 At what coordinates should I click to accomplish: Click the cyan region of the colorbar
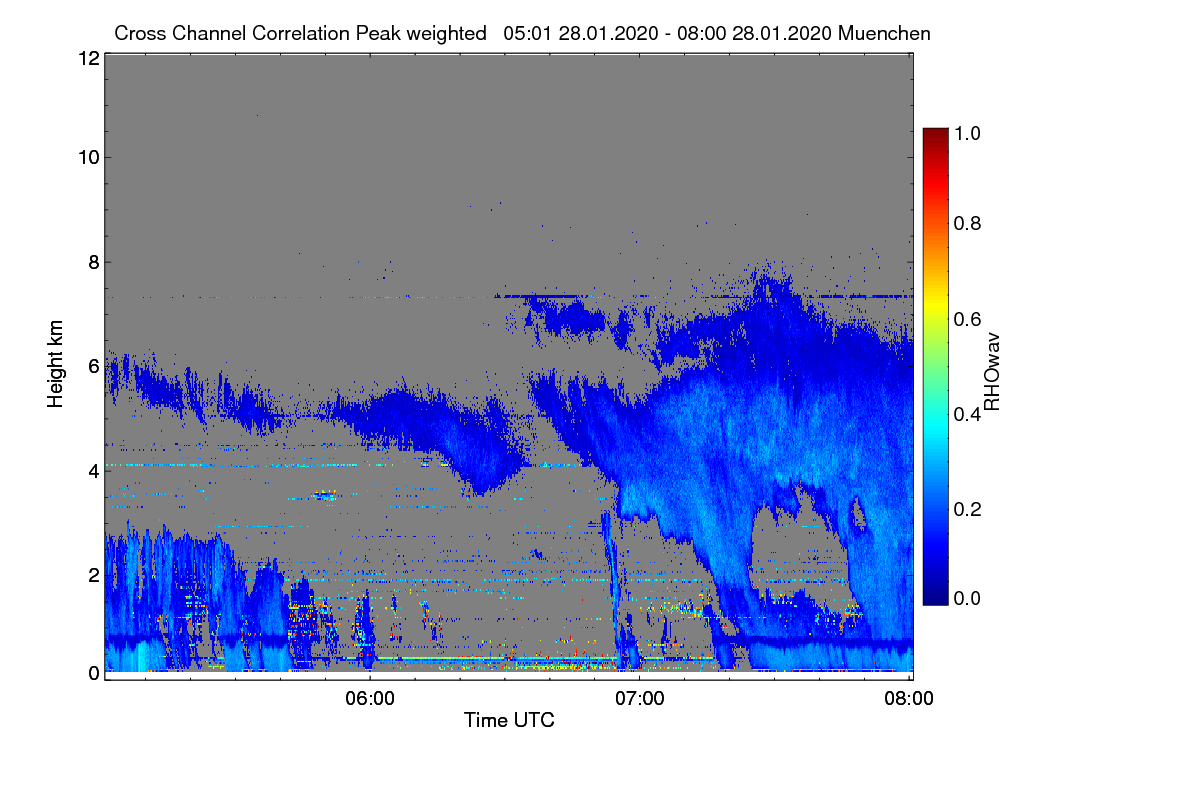pos(935,425)
